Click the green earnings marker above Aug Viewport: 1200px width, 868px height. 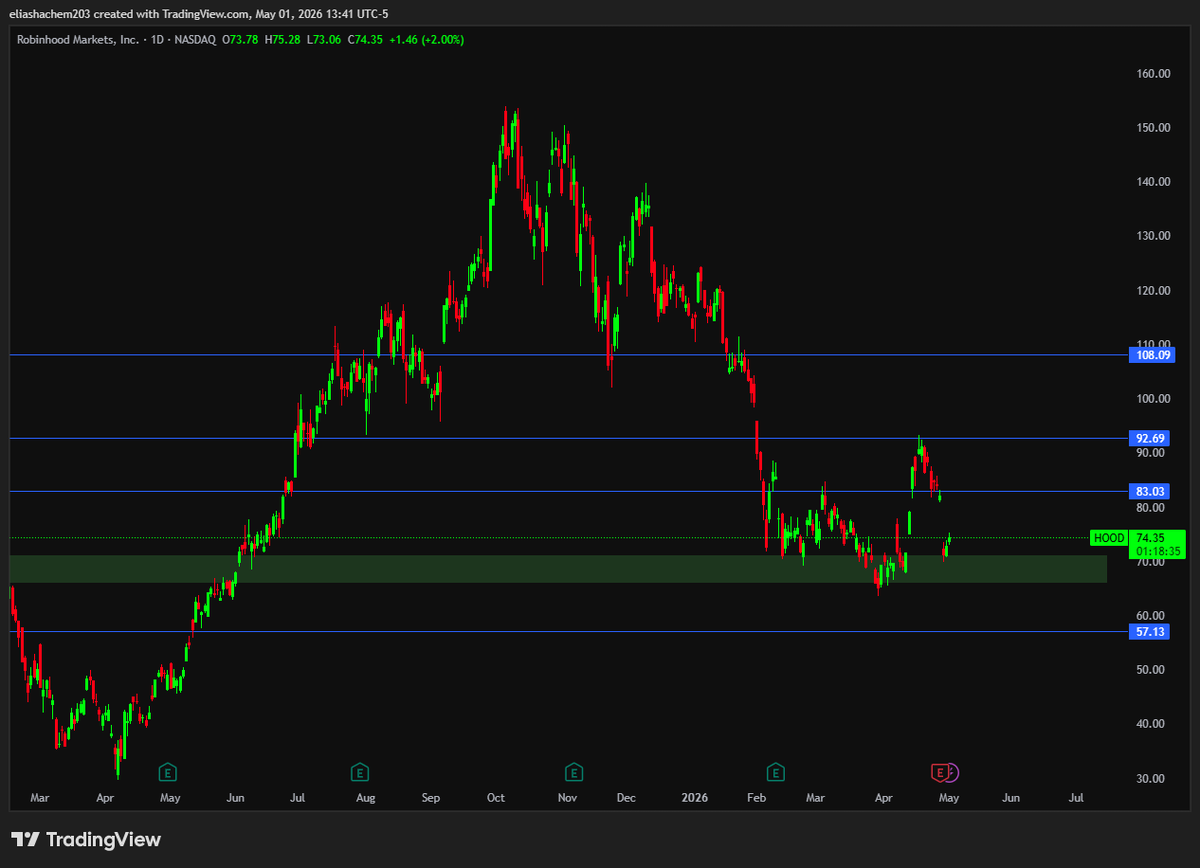(359, 772)
